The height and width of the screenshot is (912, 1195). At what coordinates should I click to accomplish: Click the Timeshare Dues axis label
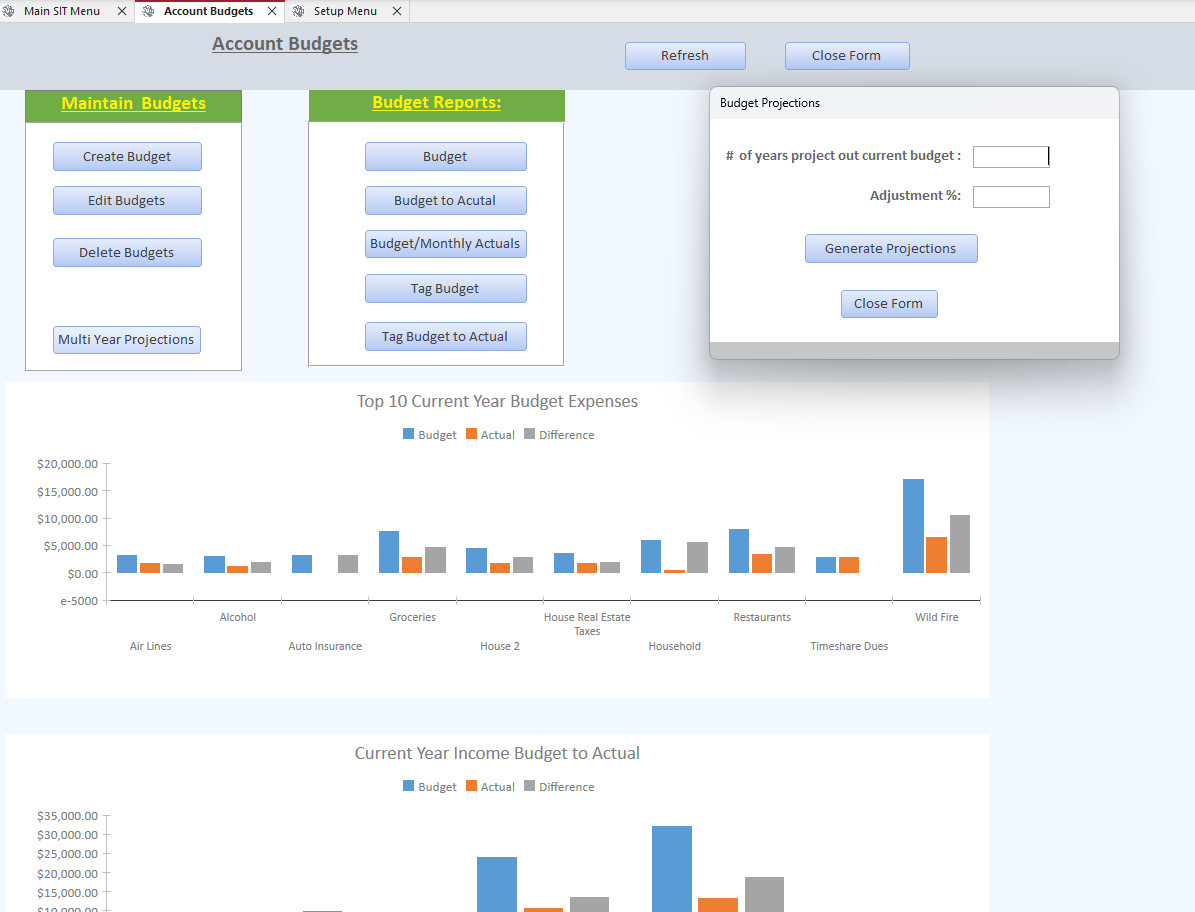pyautogui.click(x=849, y=646)
